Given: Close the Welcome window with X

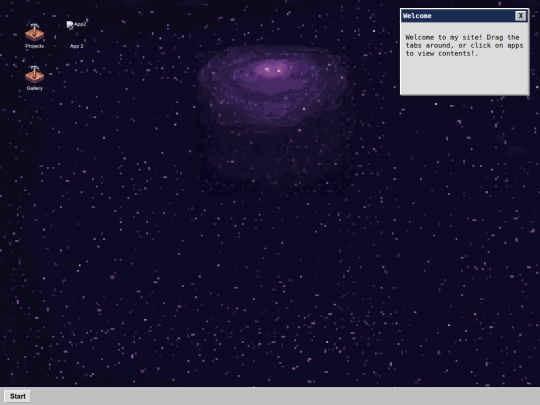Looking at the screenshot, I should 521,16.
